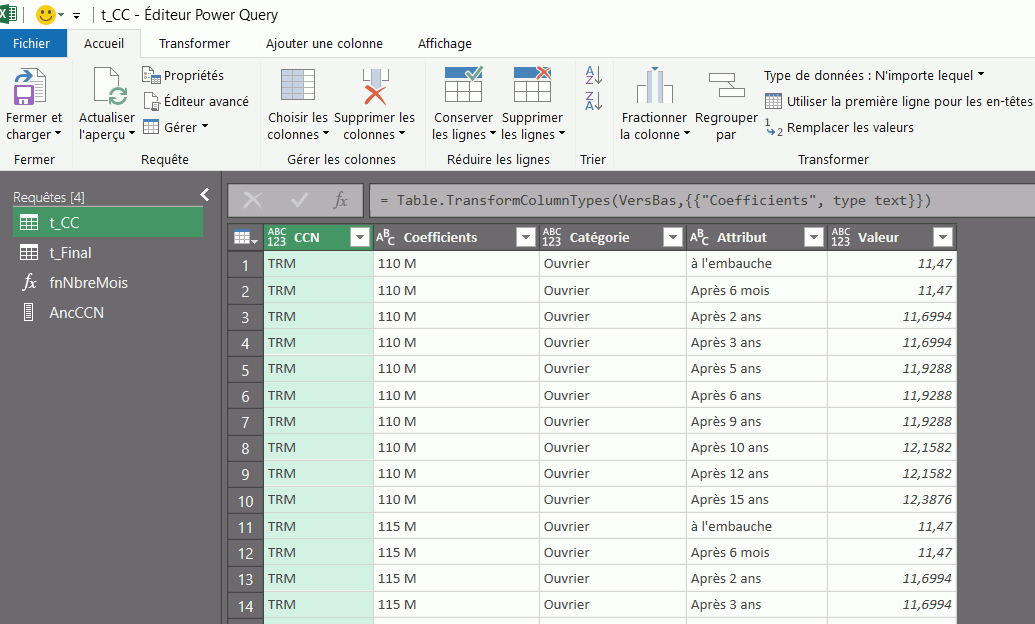Click the Choisir les colonnes icon
This screenshot has width=1035, height=624.
click(x=298, y=88)
